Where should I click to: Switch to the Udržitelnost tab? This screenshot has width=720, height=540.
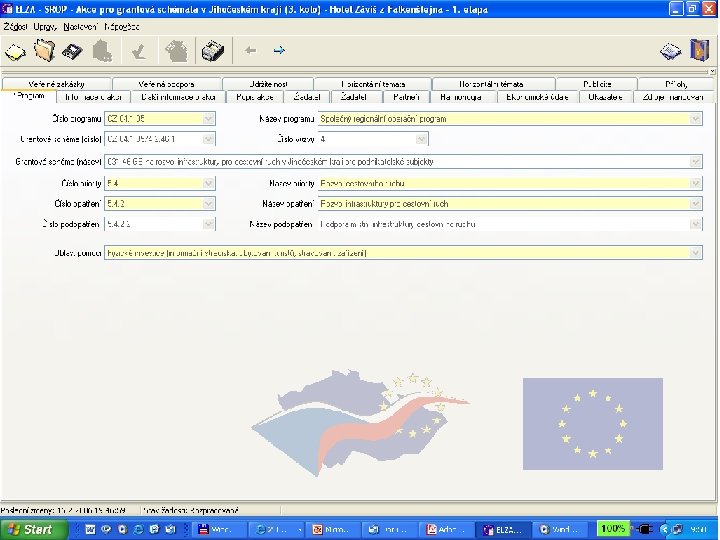[x=269, y=84]
